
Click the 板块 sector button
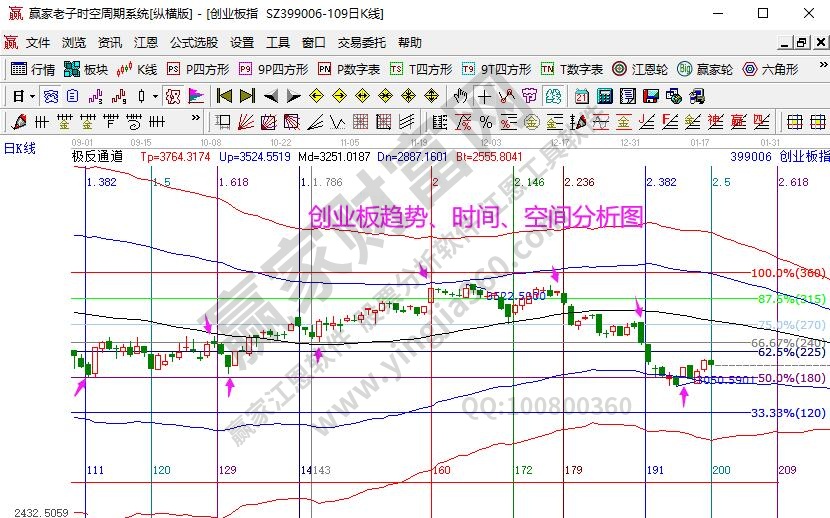point(86,69)
